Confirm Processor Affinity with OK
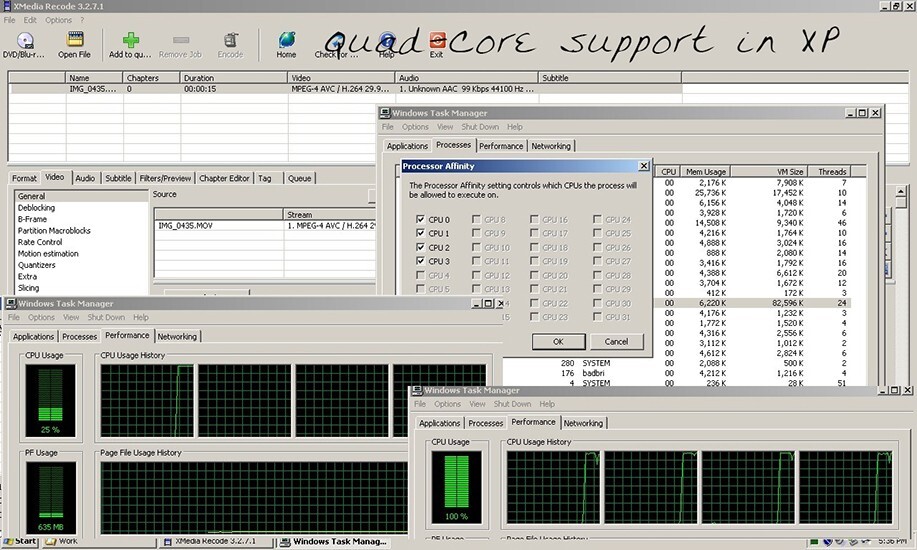The image size is (917, 550). tap(559, 342)
